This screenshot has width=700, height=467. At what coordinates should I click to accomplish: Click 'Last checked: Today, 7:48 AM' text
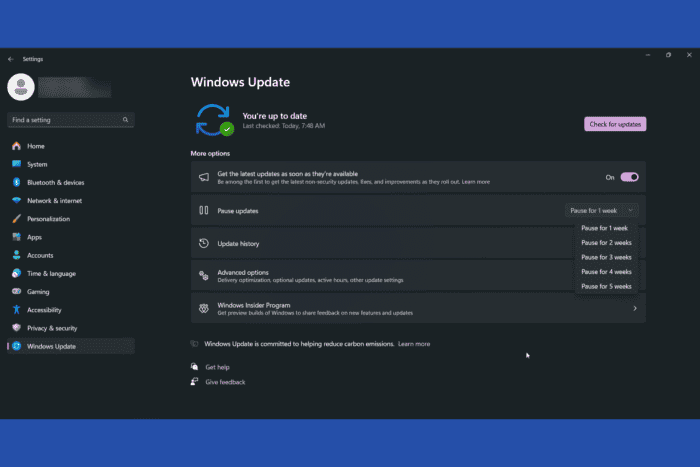coord(283,126)
